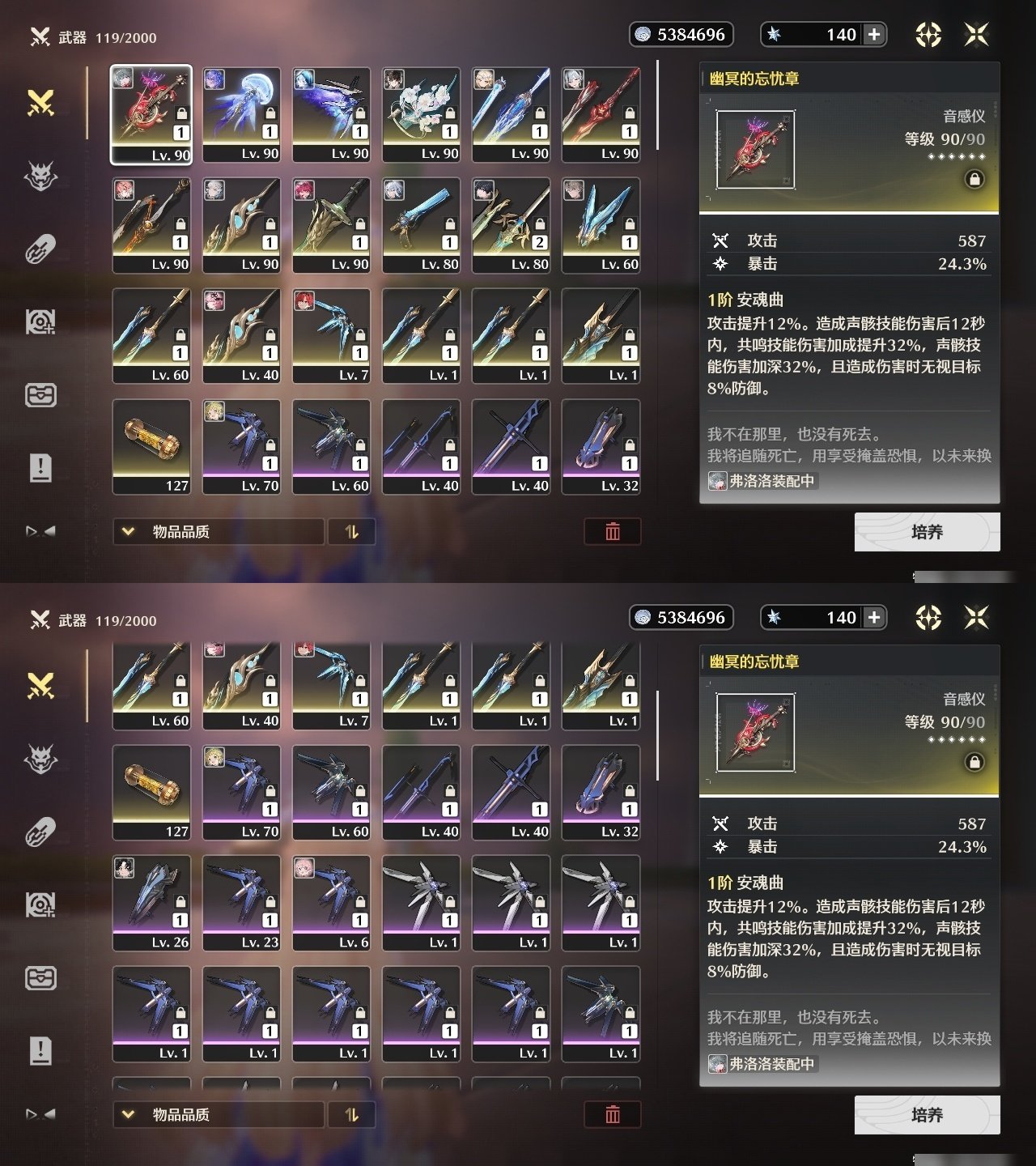The height and width of the screenshot is (1166, 1036).
Task: Open the treasure chest category in the bottom sidebar
Action: (40, 978)
